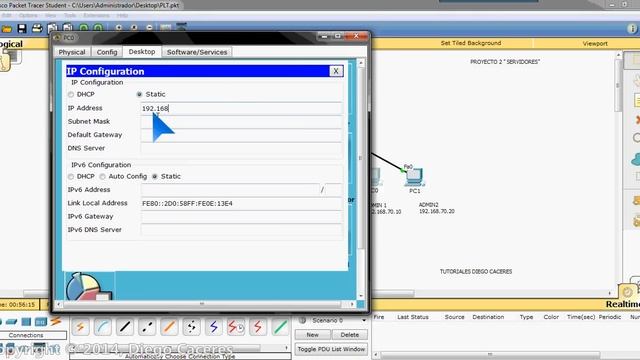Select the blue Coaxial cable icon
Screen dimensions: 640x360
coord(213,327)
